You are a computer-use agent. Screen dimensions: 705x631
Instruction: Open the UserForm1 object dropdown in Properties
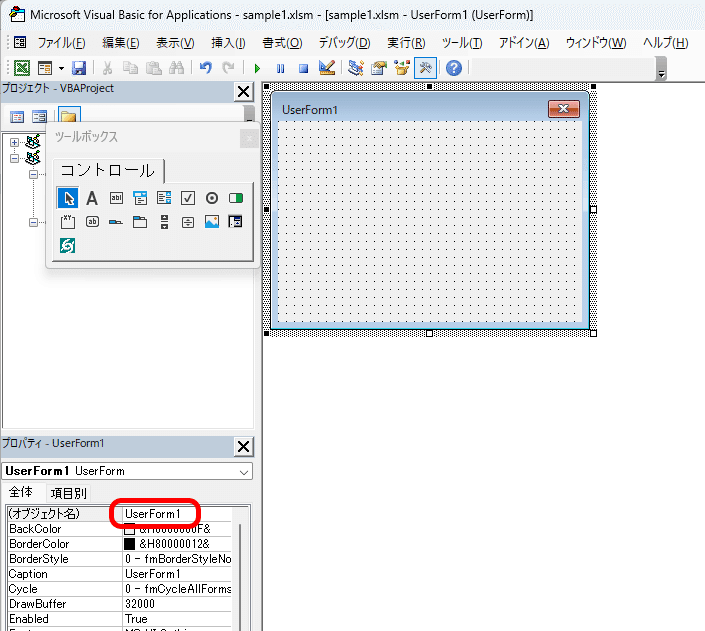coord(244,472)
